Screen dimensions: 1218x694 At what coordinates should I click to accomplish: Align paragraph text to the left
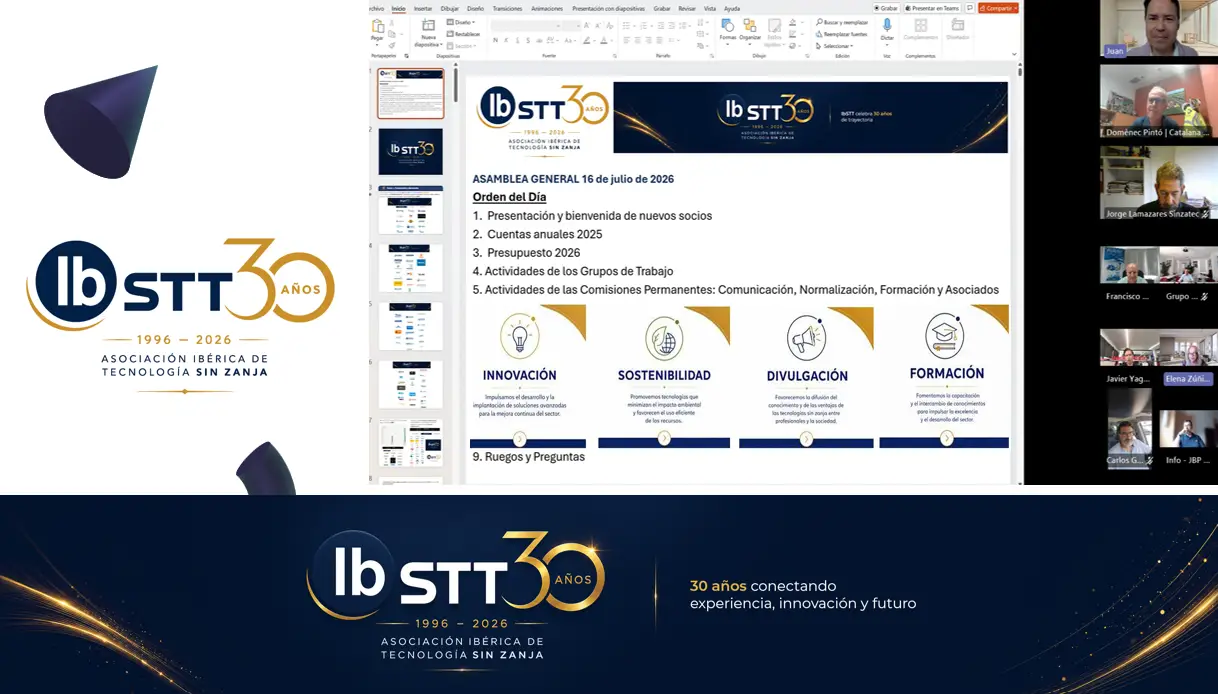(626, 41)
